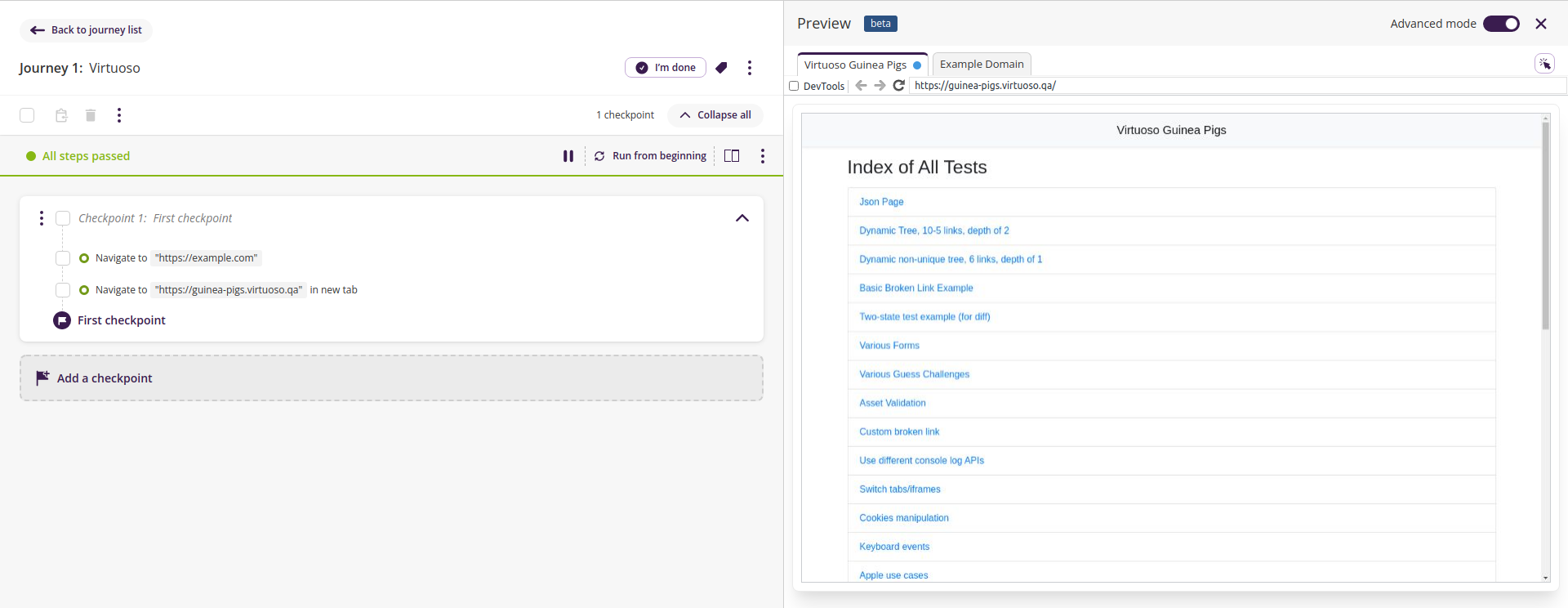The image size is (1568, 608).
Task: Collapse Checkpoint 1 with chevron
Action: 742,218
